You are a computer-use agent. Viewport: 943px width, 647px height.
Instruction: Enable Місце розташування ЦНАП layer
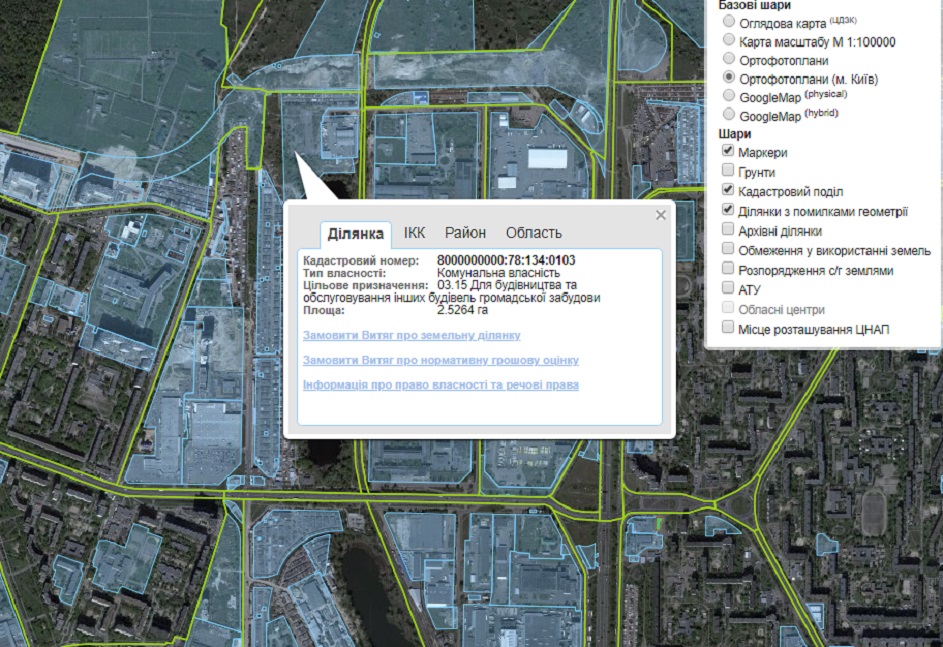(729, 328)
